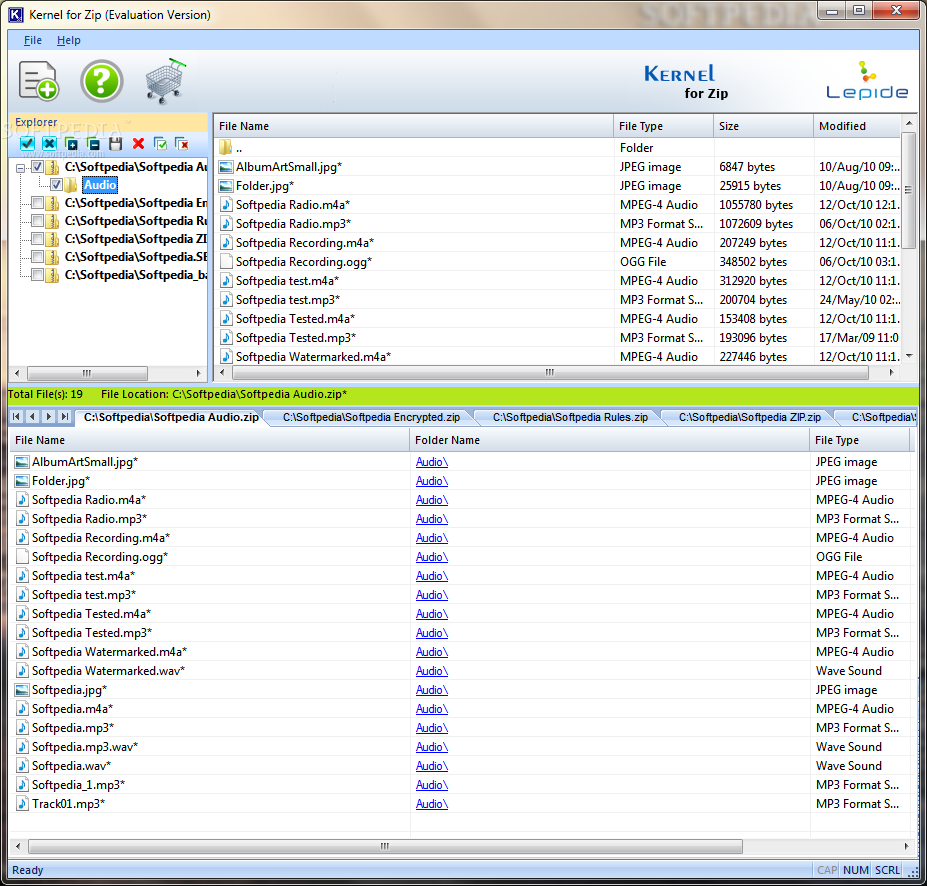Click the add ZIP file toolbar icon

(x=38, y=81)
